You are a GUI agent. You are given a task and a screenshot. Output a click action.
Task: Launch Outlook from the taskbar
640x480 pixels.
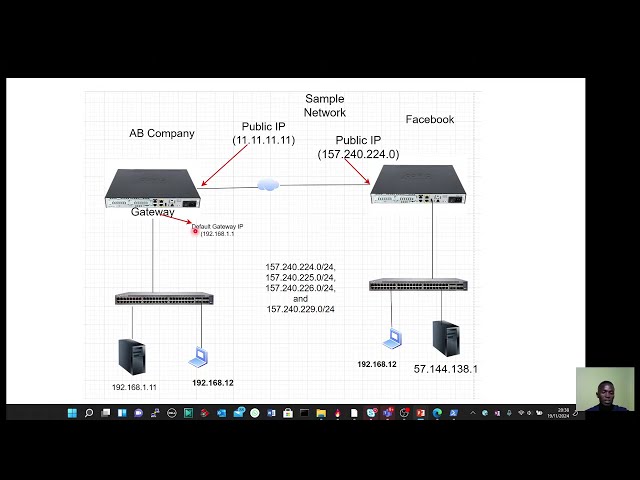click(x=222, y=413)
